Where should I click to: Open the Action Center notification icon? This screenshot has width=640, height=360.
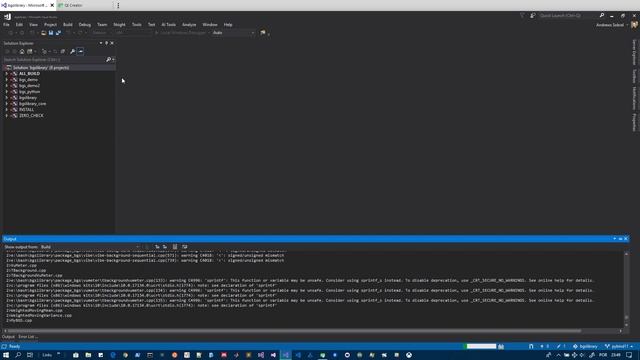629,355
